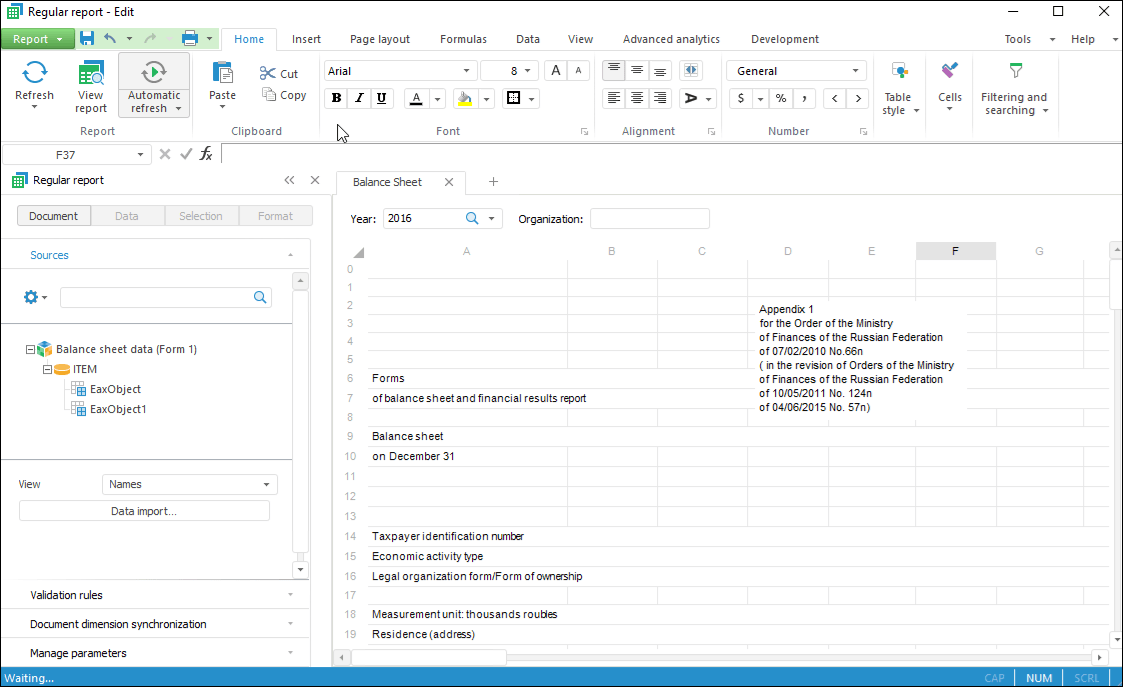
Task: Click the insert function fx icon
Action: (206, 154)
